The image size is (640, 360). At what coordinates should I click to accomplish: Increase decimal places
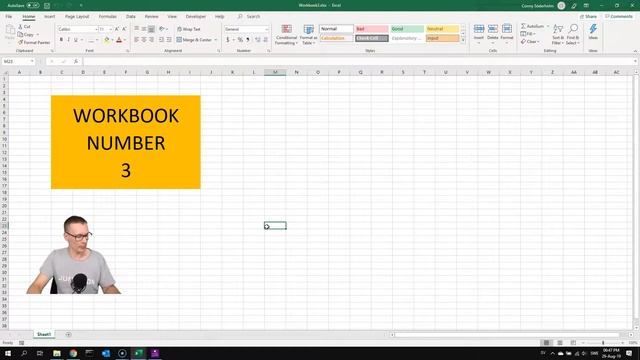coord(258,40)
